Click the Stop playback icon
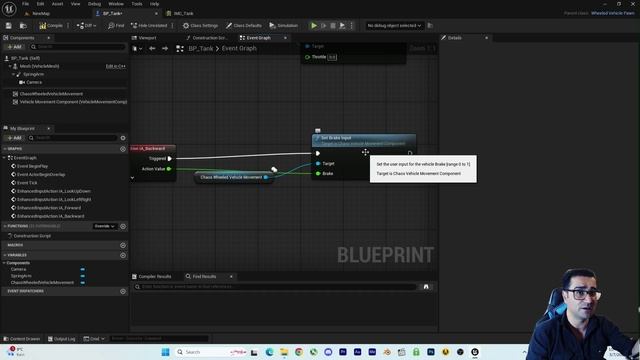Screen dimensions: 640x360 [333, 25]
